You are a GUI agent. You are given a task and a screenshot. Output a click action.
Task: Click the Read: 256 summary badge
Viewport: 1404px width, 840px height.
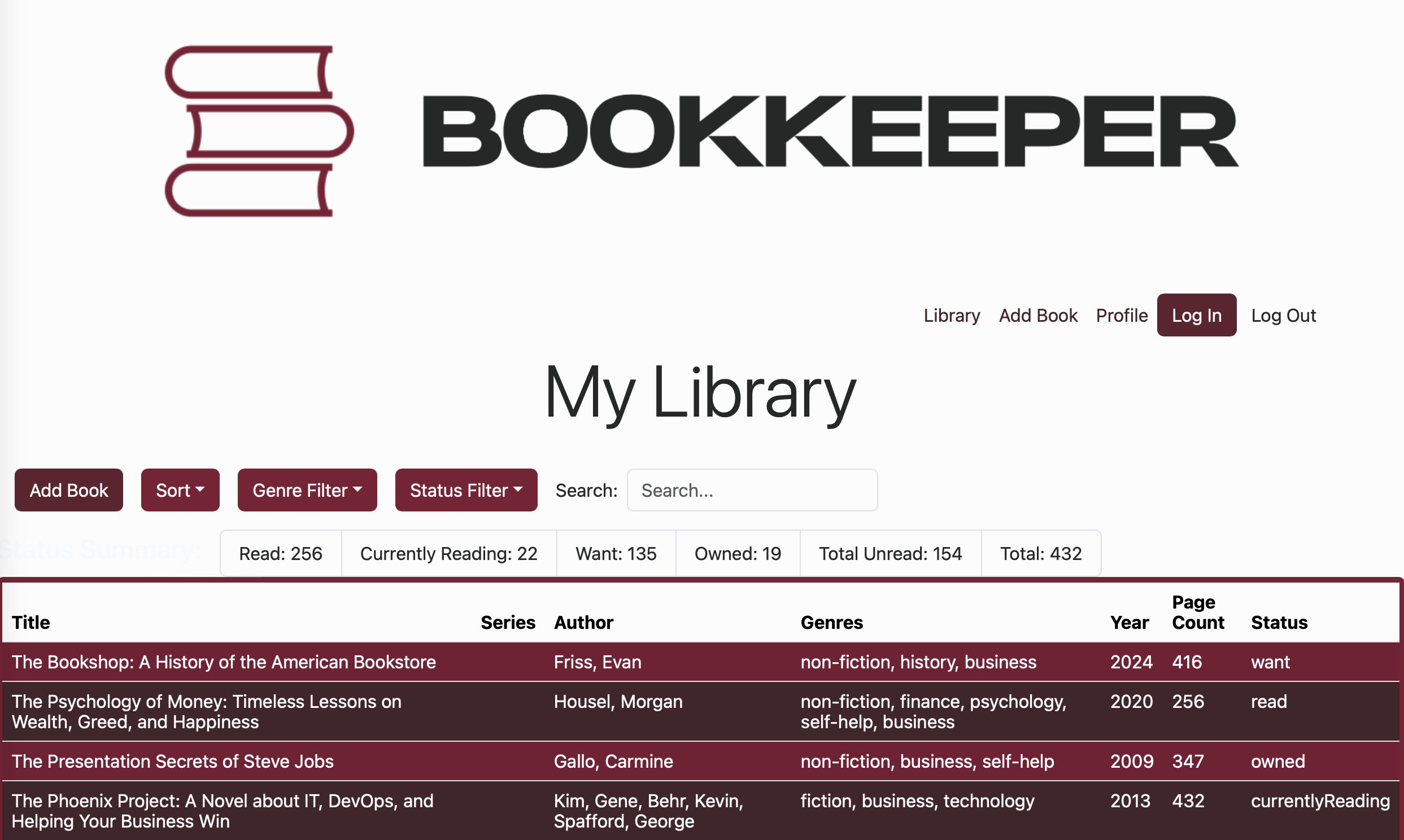coord(280,553)
